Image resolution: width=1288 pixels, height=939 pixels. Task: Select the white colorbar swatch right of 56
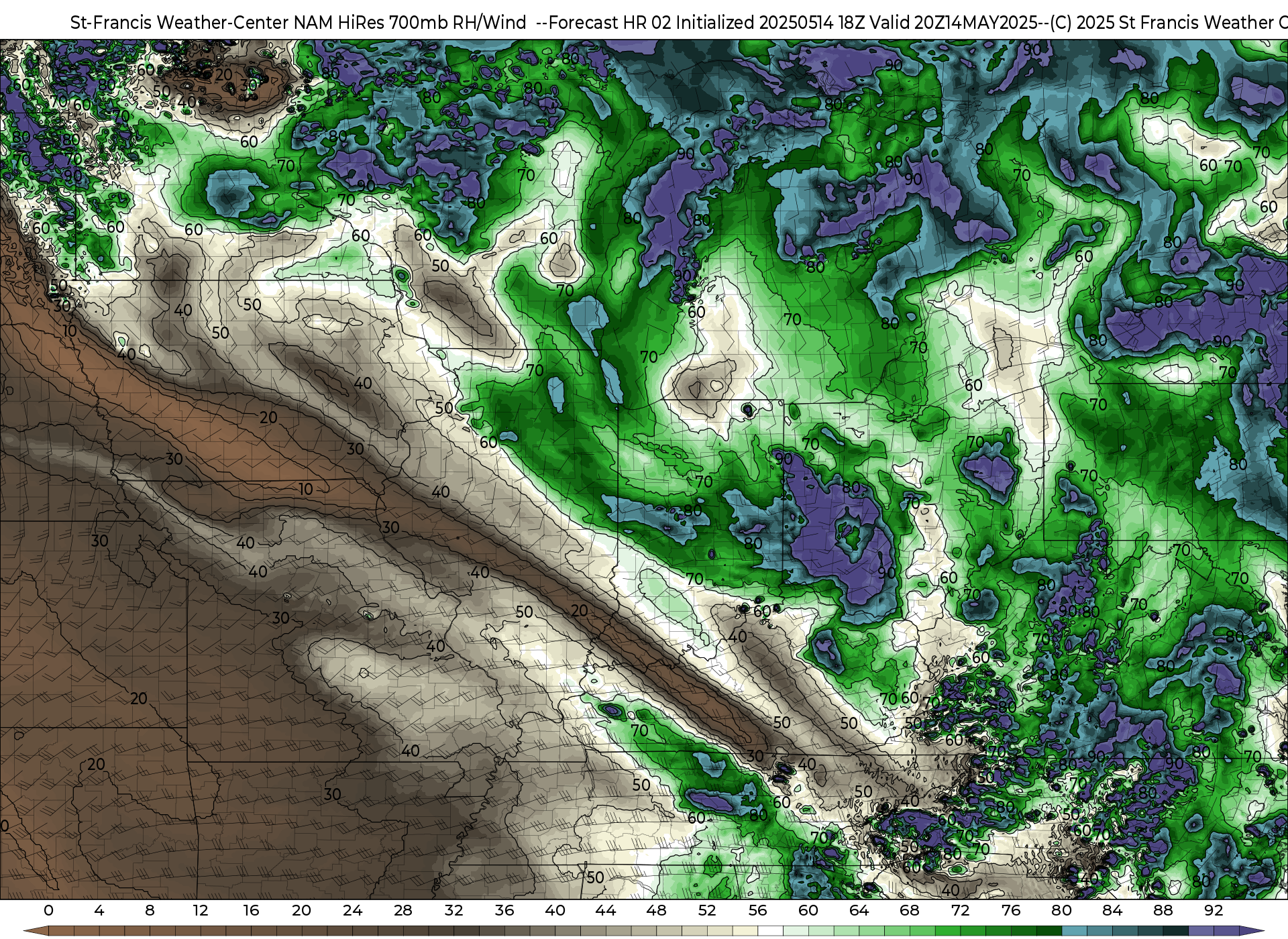pyautogui.click(x=770, y=931)
